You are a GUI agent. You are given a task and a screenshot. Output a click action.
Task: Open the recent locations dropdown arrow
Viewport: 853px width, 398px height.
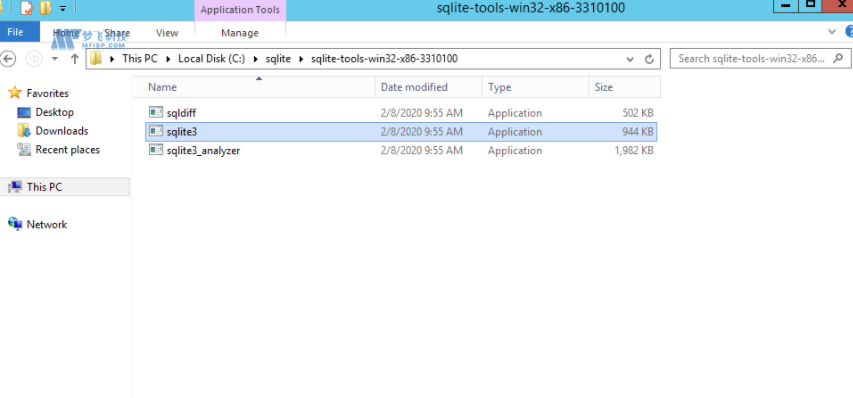54,59
